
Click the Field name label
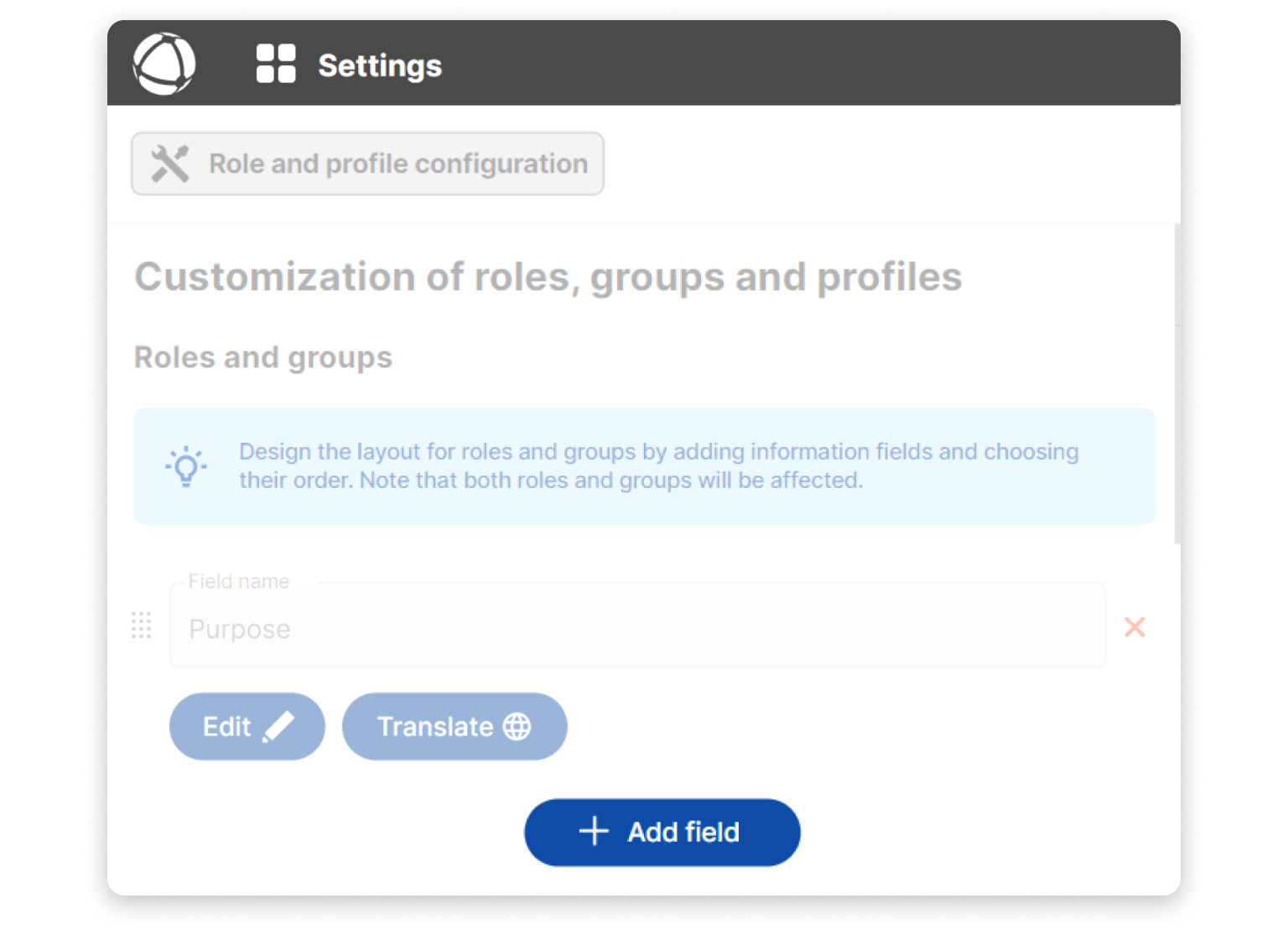coord(238,581)
